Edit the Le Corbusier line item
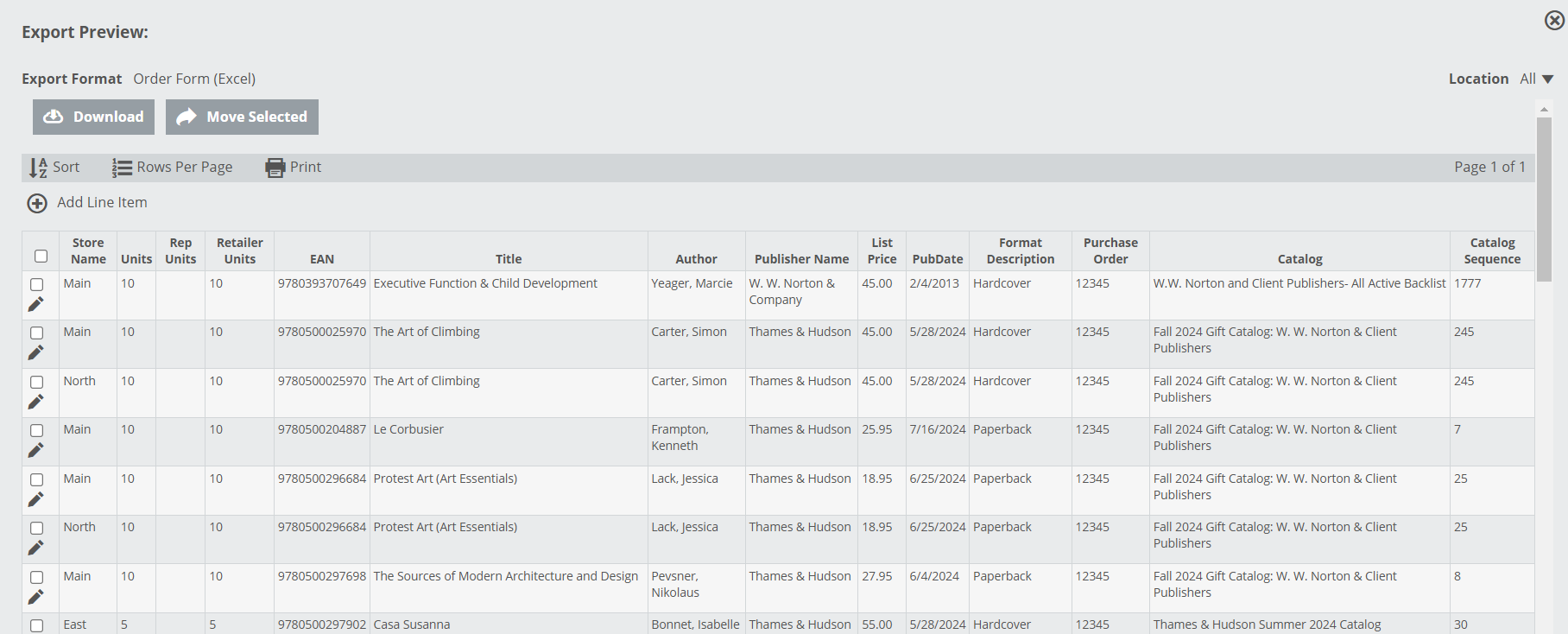This screenshot has width=1568, height=634. (35, 450)
